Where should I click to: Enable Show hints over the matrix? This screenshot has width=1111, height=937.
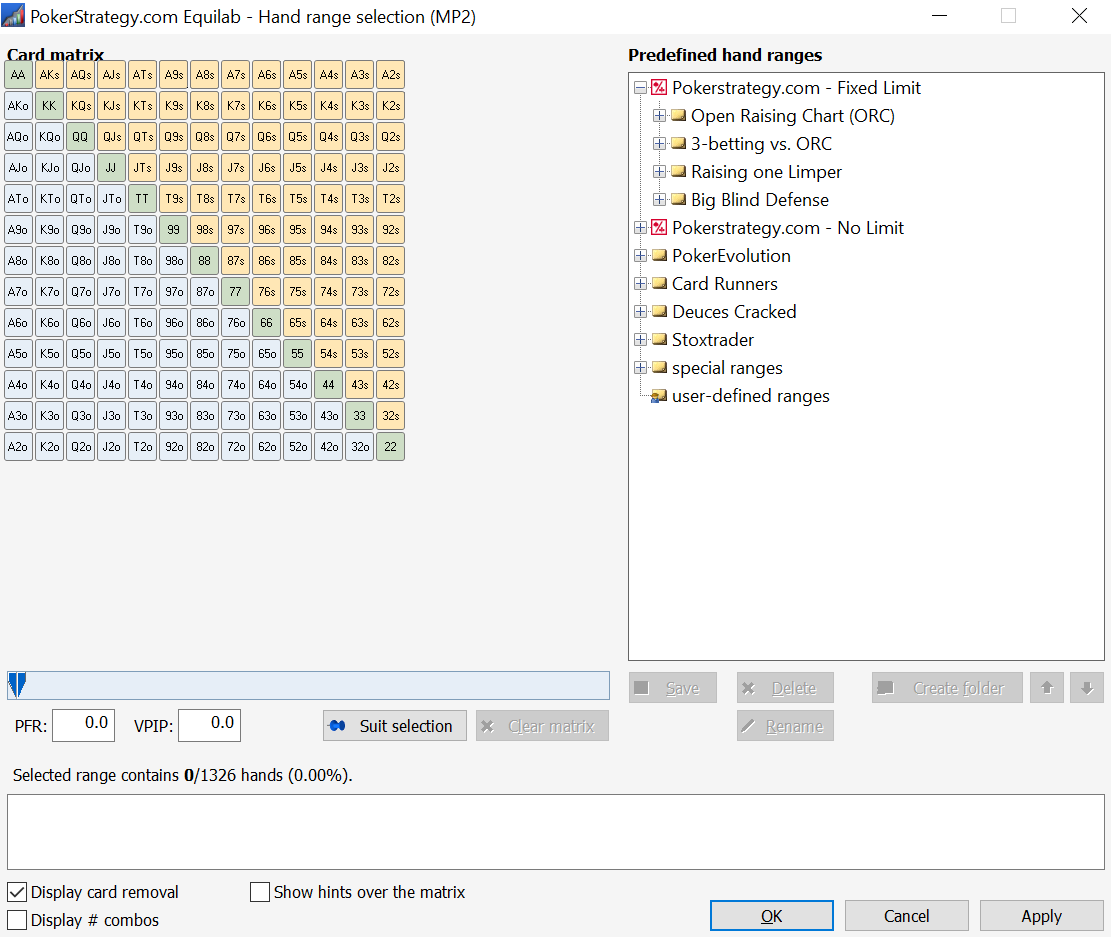[260, 892]
